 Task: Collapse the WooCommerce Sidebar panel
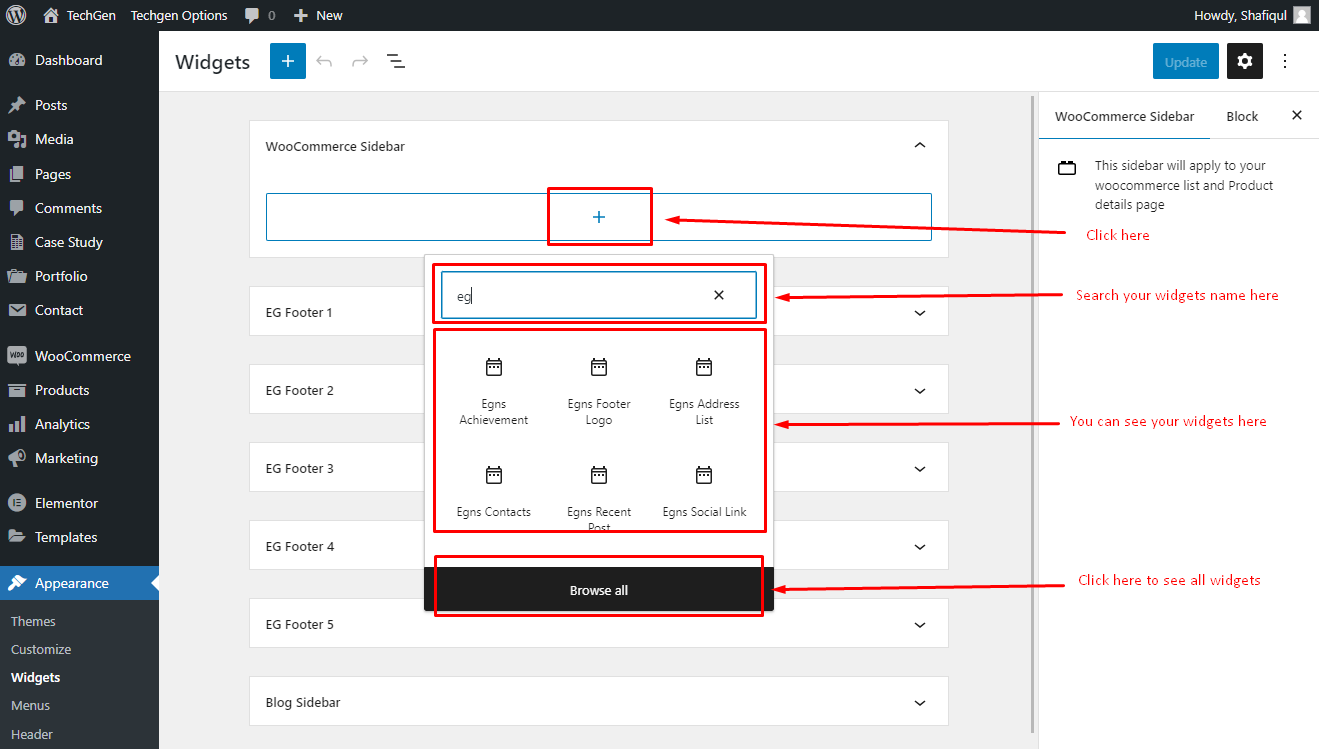tap(920, 146)
